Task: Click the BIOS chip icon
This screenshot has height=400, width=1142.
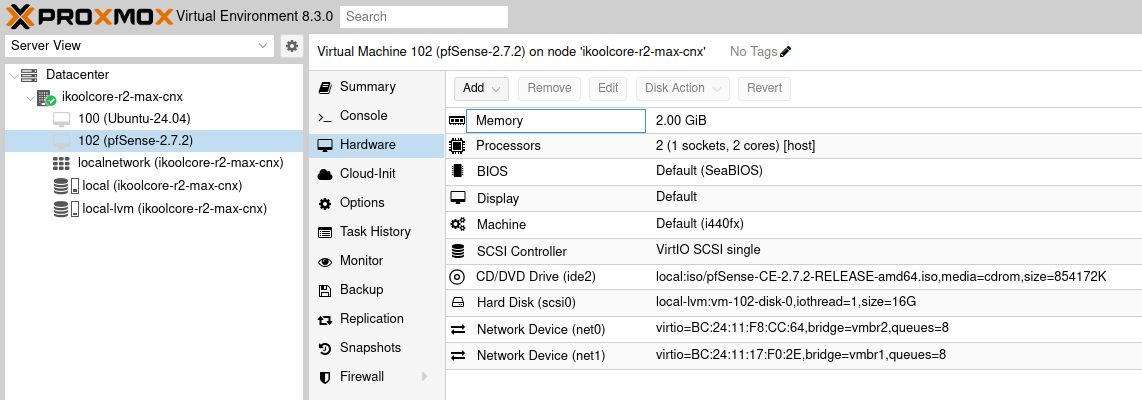Action: (457, 172)
